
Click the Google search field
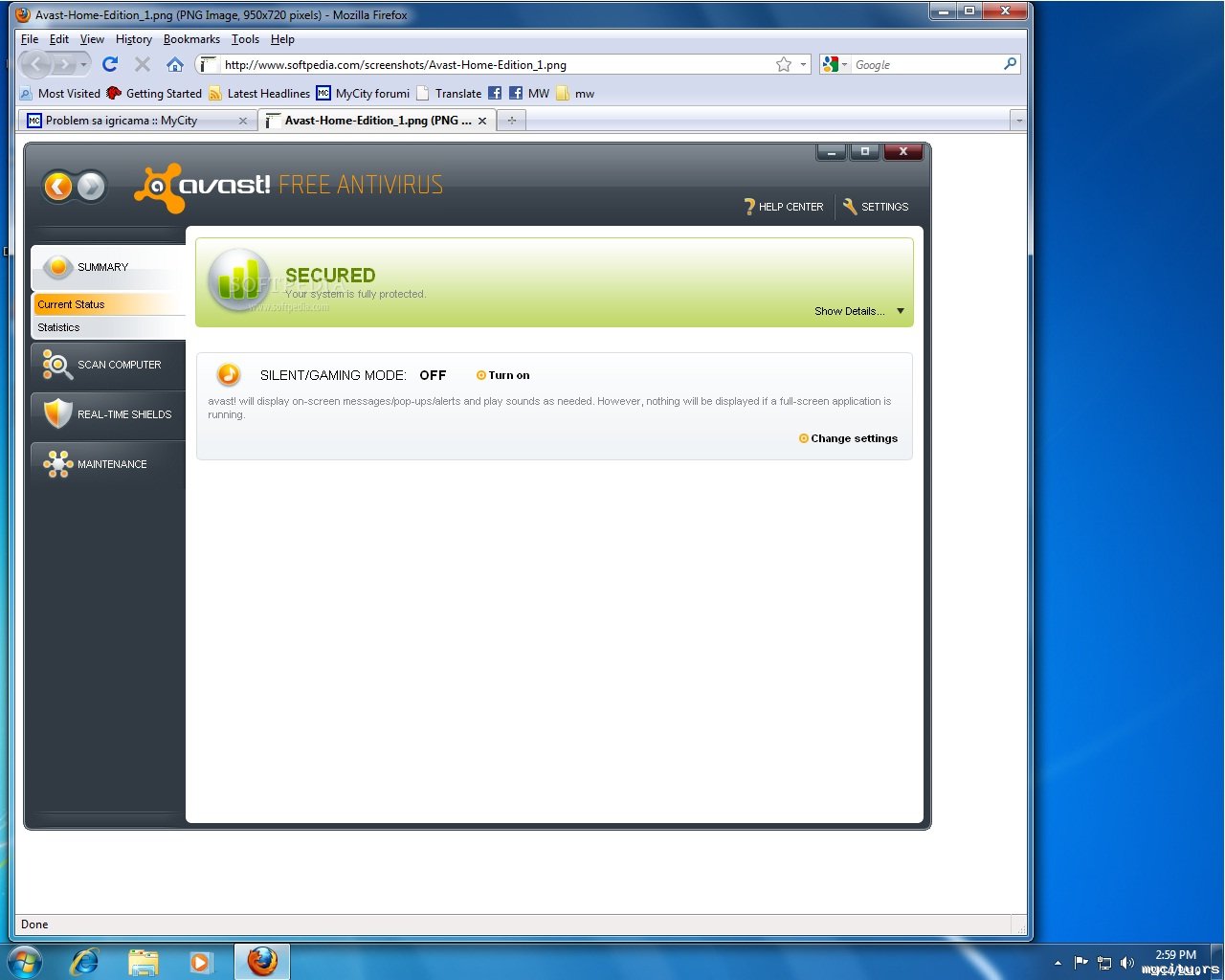coord(925,64)
